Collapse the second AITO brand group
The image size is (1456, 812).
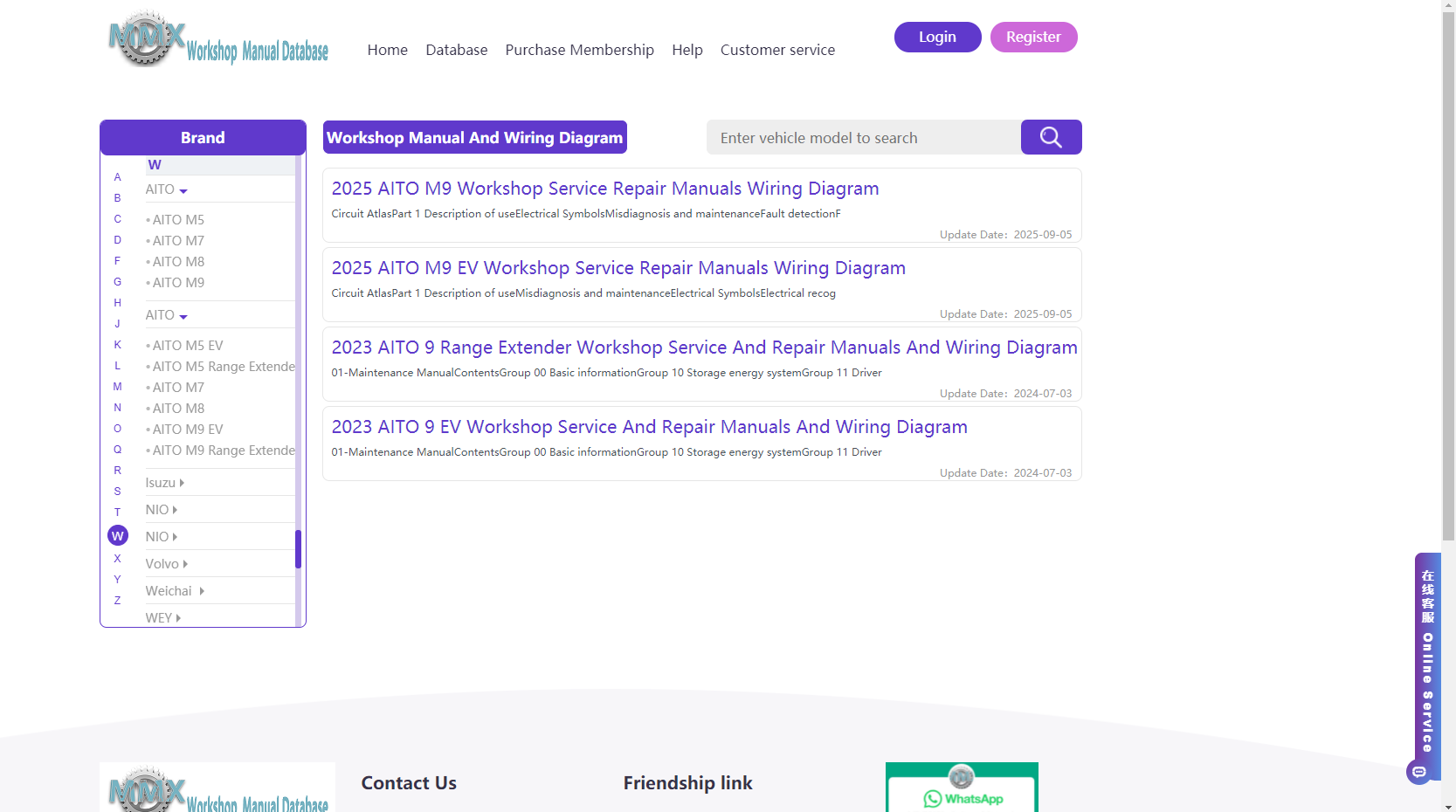pos(166,315)
